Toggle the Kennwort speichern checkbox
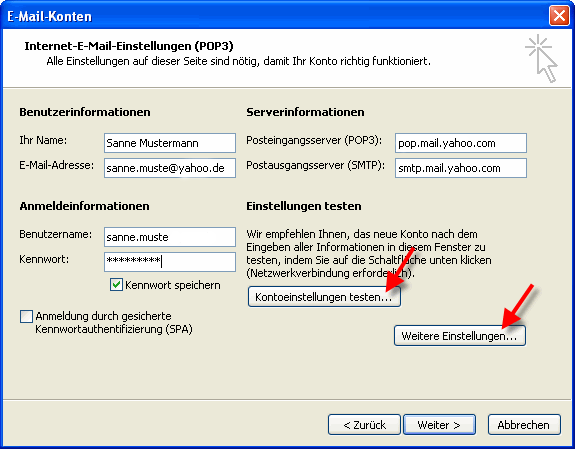The height and width of the screenshot is (449, 575). point(116,285)
